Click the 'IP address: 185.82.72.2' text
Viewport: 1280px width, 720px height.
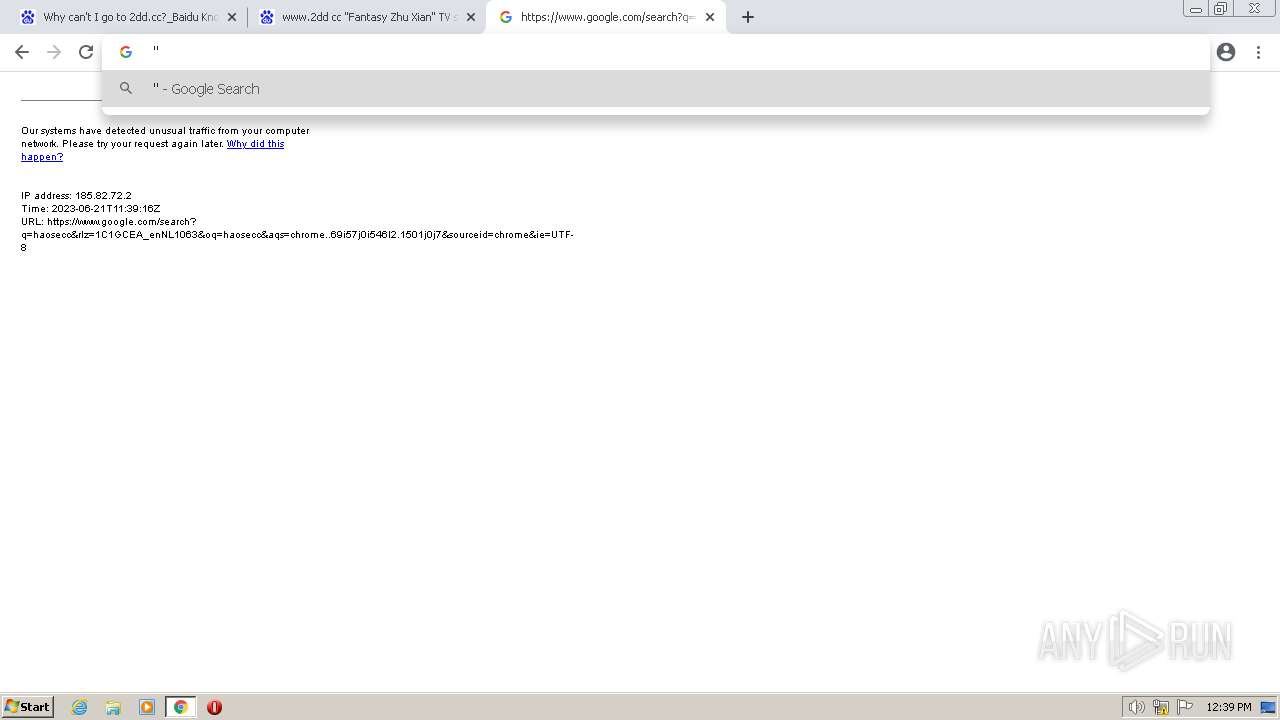pyautogui.click(x=76, y=196)
